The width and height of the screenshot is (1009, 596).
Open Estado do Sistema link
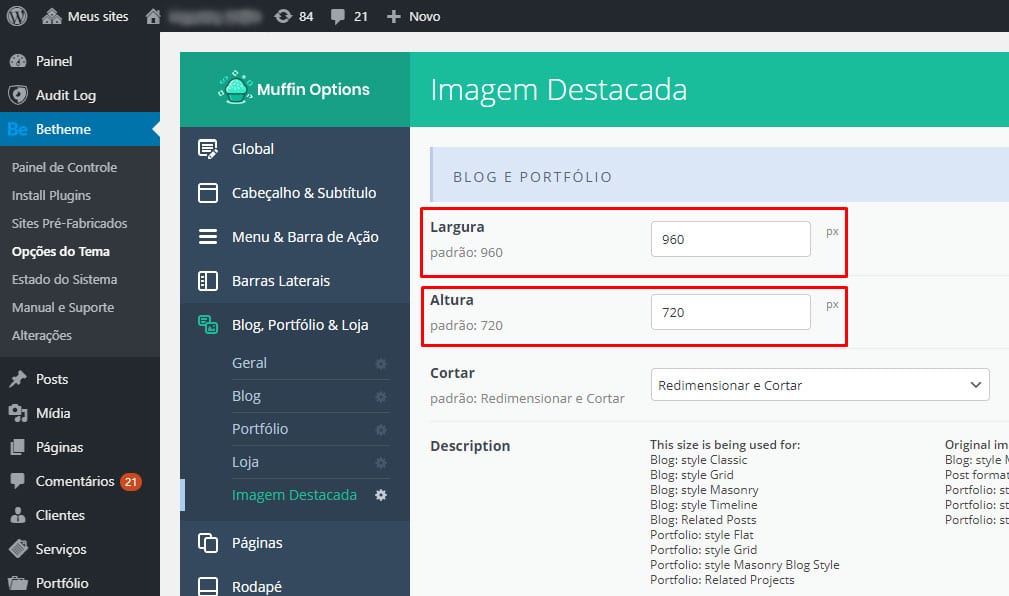pos(64,279)
